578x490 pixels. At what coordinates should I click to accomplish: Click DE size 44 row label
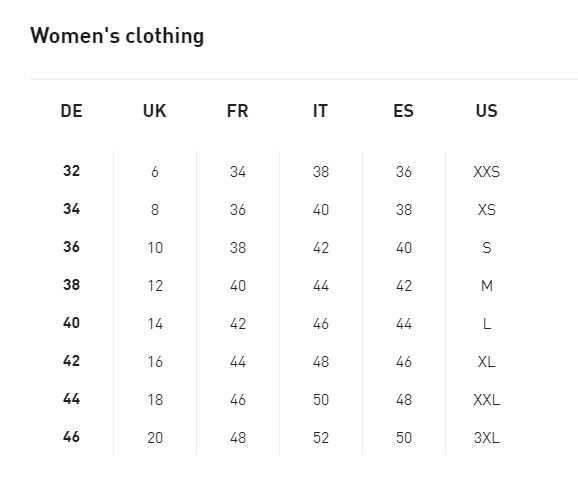[x=71, y=399]
